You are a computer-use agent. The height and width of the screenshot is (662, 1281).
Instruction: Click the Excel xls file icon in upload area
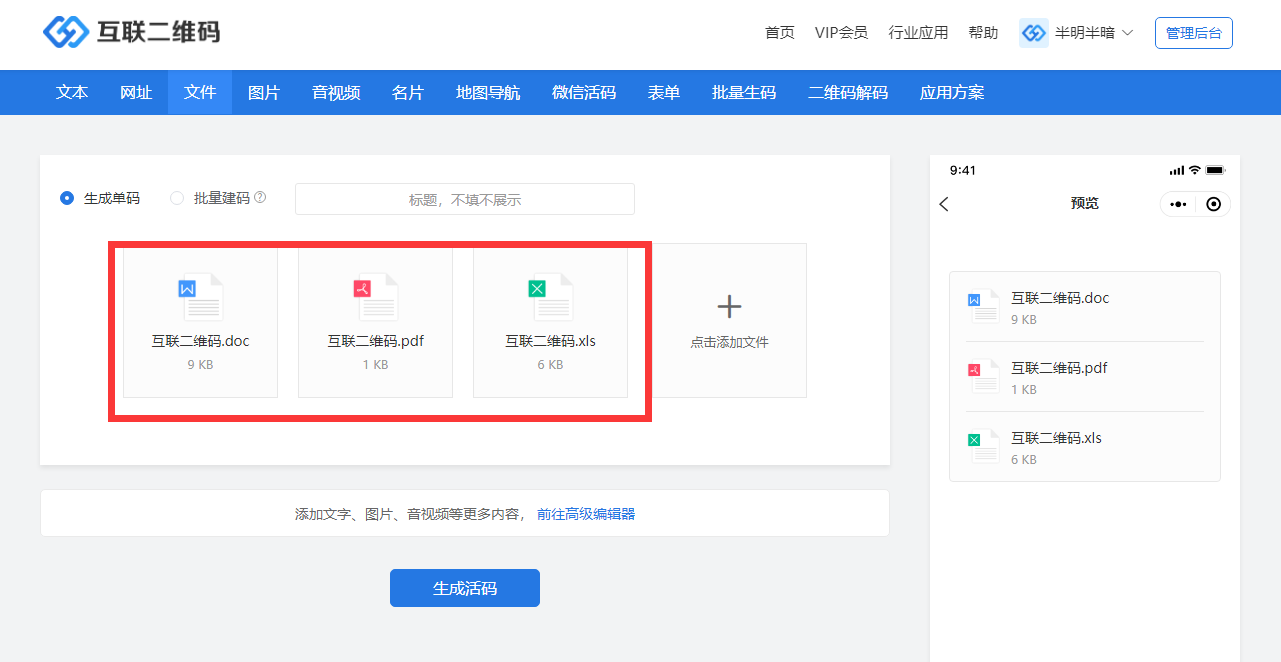click(x=550, y=297)
